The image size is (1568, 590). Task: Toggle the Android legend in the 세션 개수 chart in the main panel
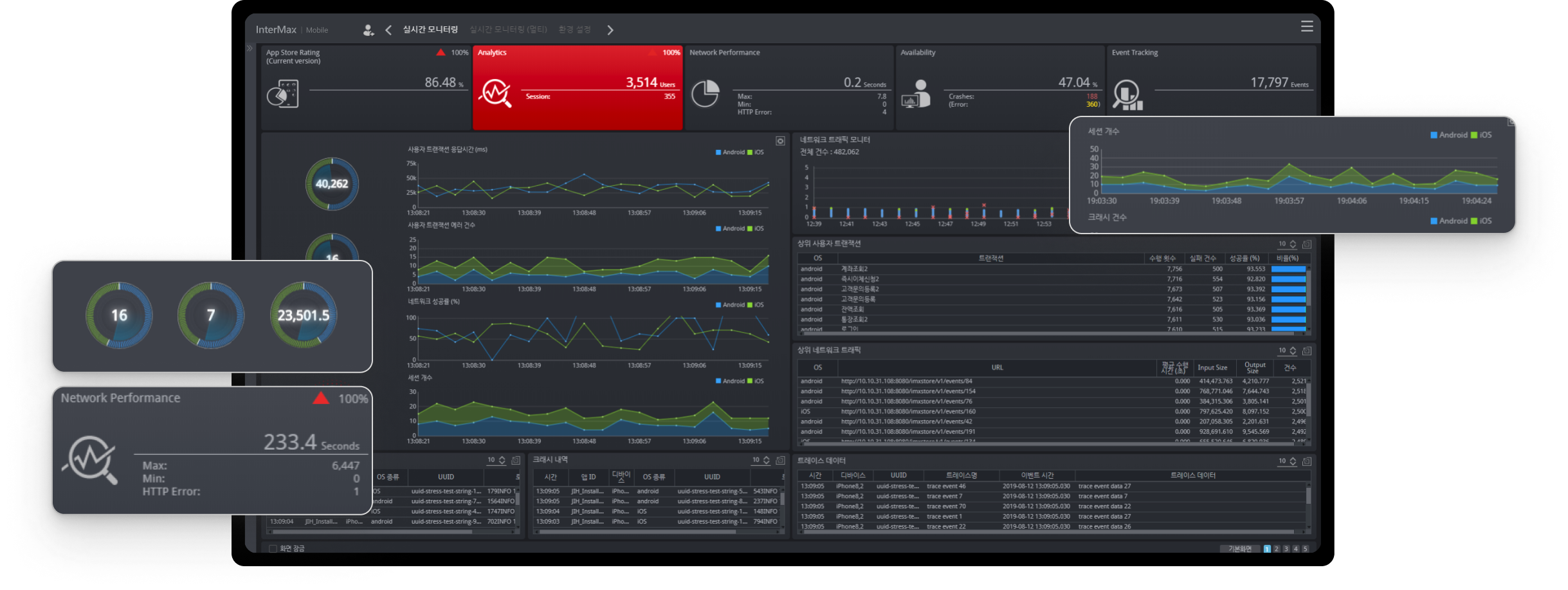tap(730, 381)
